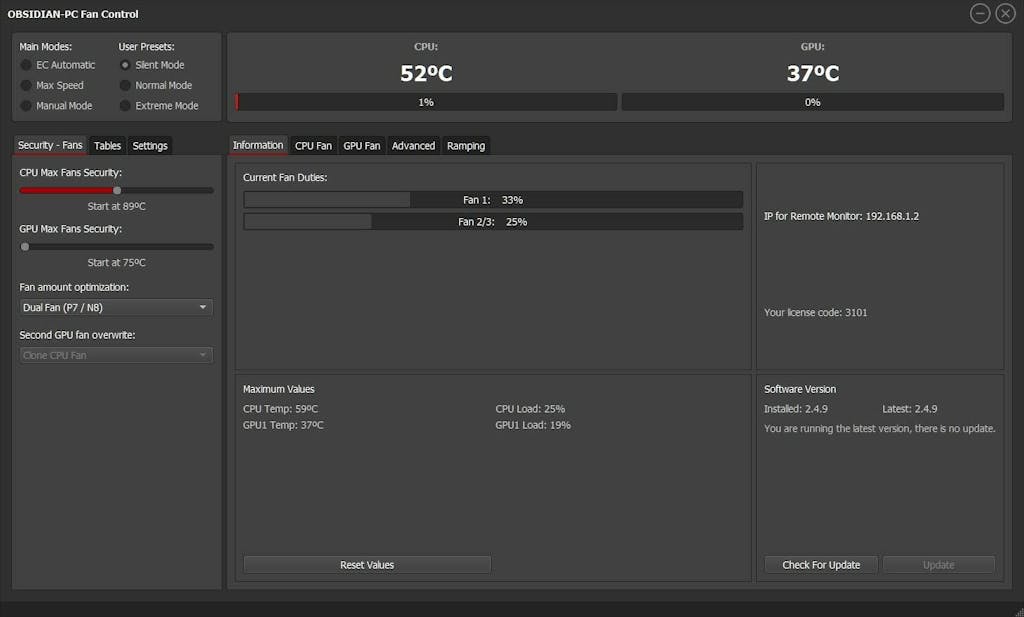Click Check For Update button
The height and width of the screenshot is (617, 1024).
[x=820, y=565]
